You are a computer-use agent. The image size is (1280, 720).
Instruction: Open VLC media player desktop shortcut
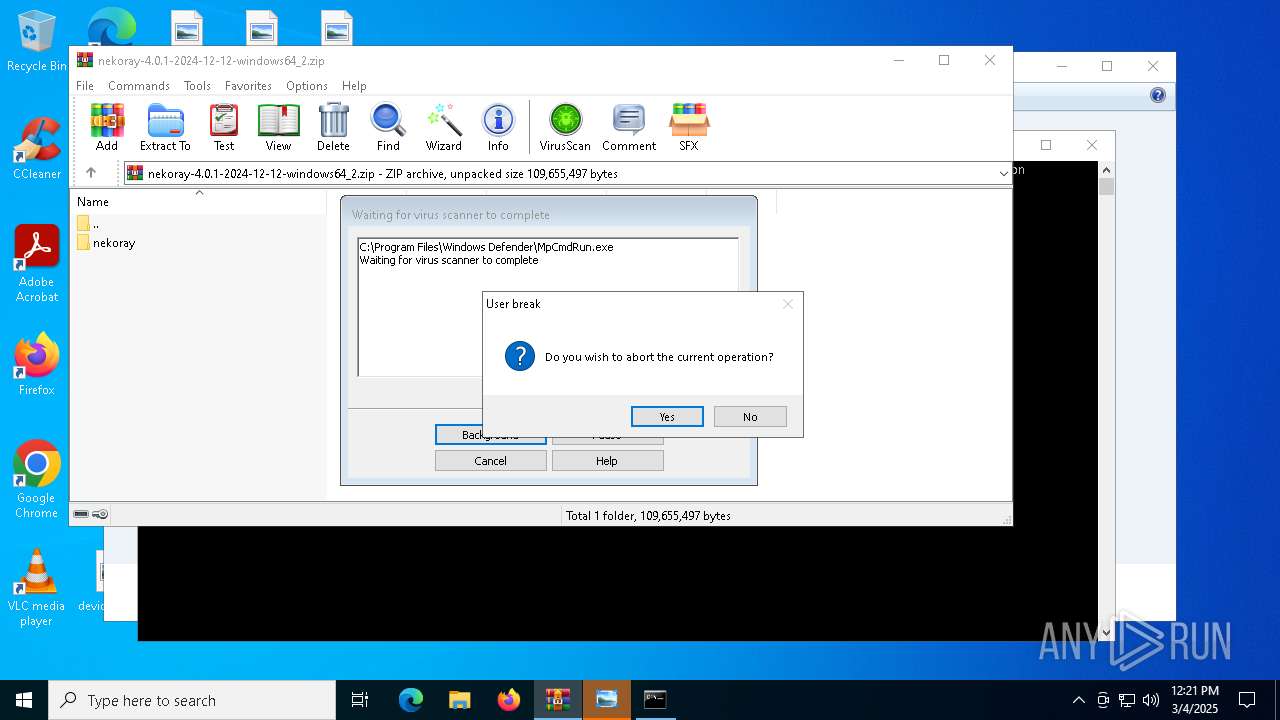pyautogui.click(x=37, y=588)
